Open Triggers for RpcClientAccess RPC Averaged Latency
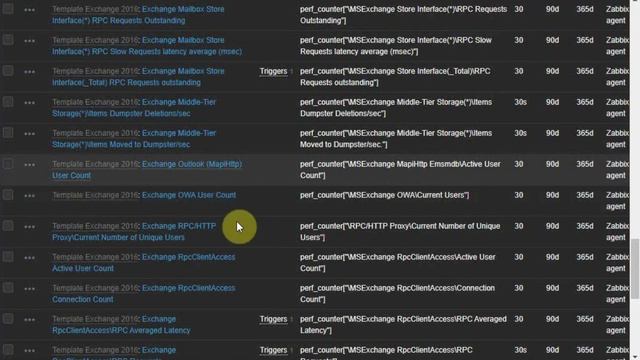 click(x=273, y=319)
